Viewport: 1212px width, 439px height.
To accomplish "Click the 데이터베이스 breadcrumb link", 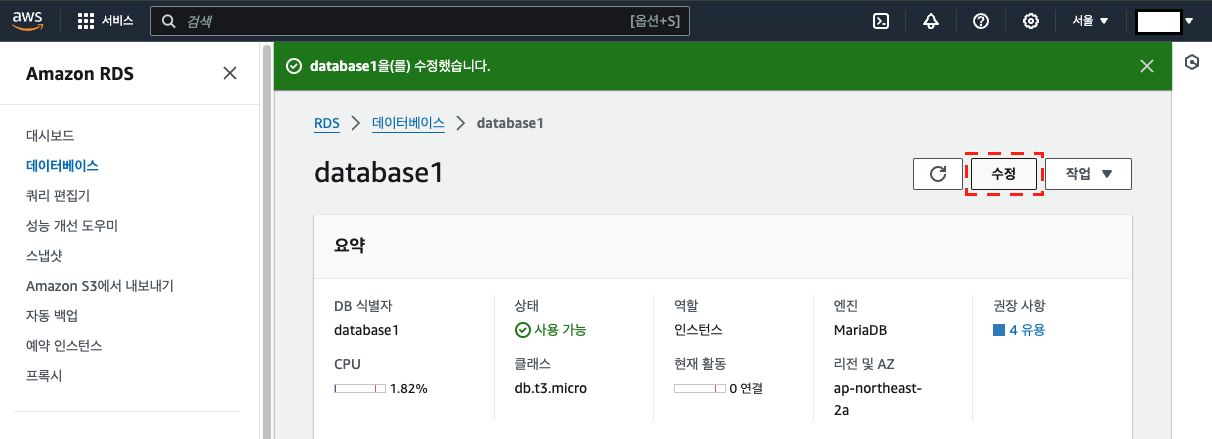I will coord(408,123).
